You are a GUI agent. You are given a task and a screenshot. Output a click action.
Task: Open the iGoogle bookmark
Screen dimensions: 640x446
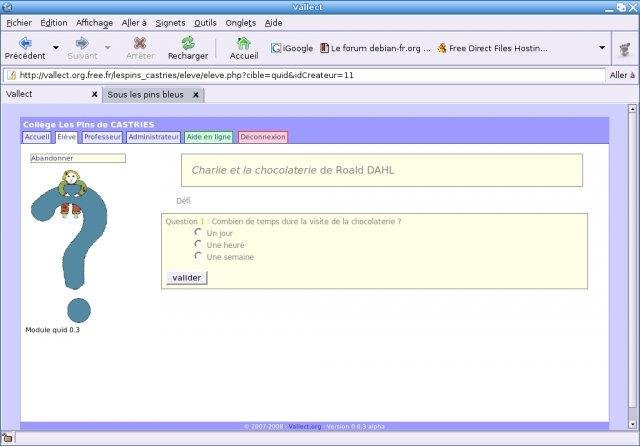point(292,48)
